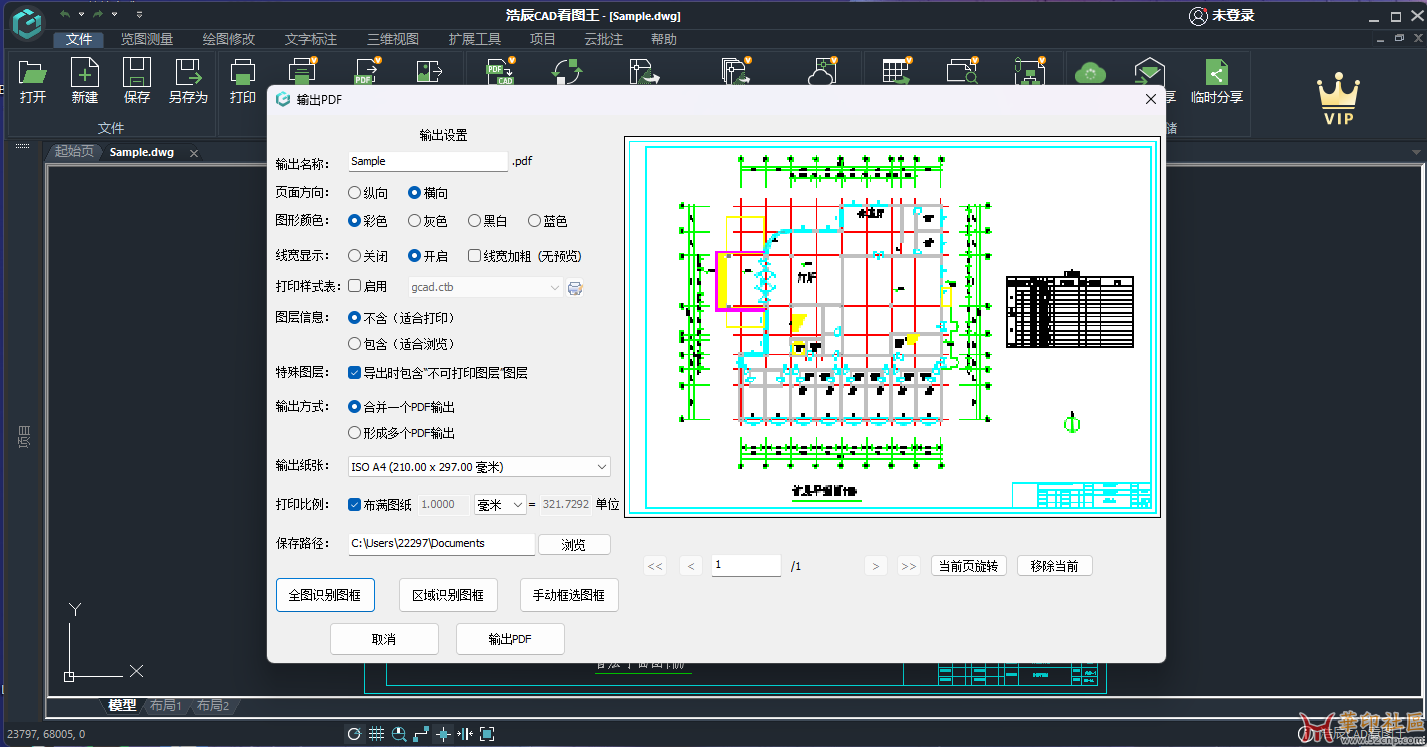Open the ISO A4 paper size dropdown
The image size is (1427, 747).
(x=479, y=467)
